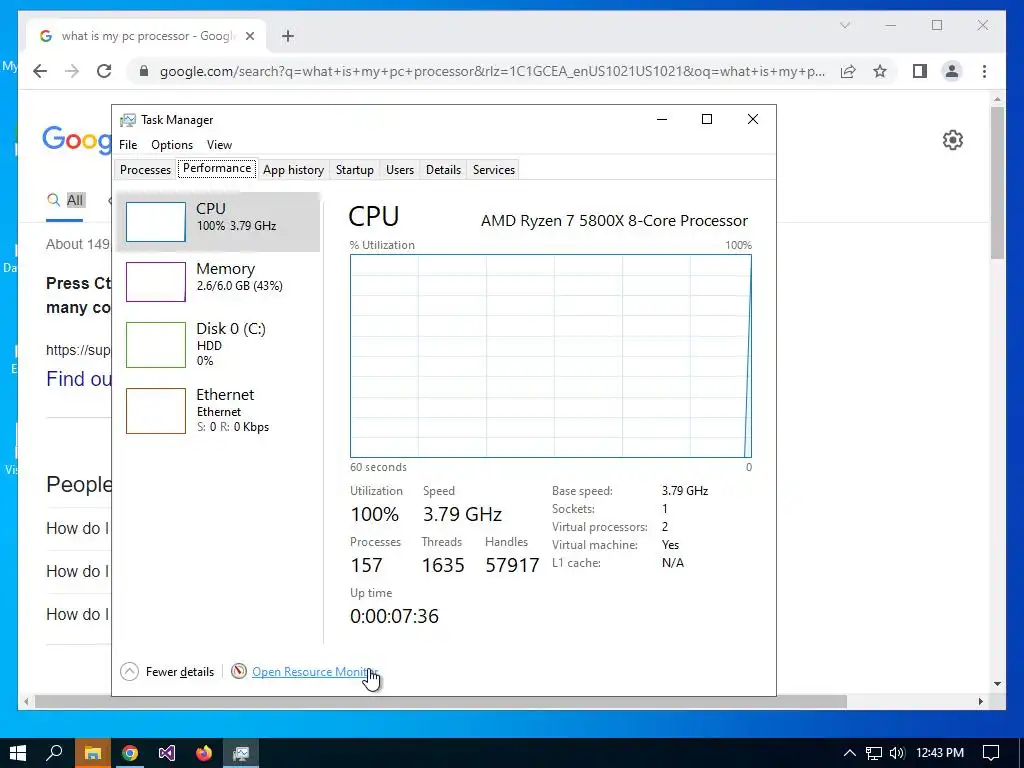Switch to the App history tab
The height and width of the screenshot is (768, 1024).
pos(293,170)
